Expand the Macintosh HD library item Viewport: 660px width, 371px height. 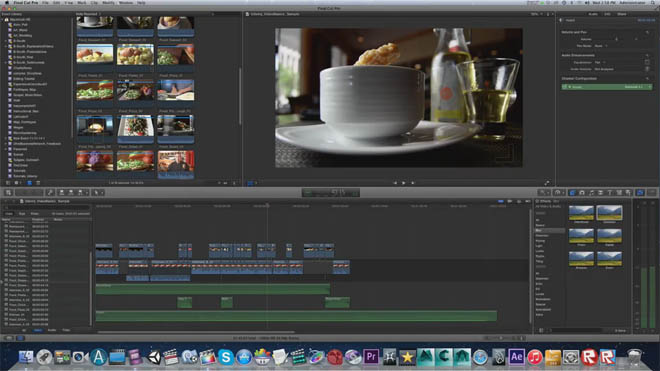pos(2,19)
